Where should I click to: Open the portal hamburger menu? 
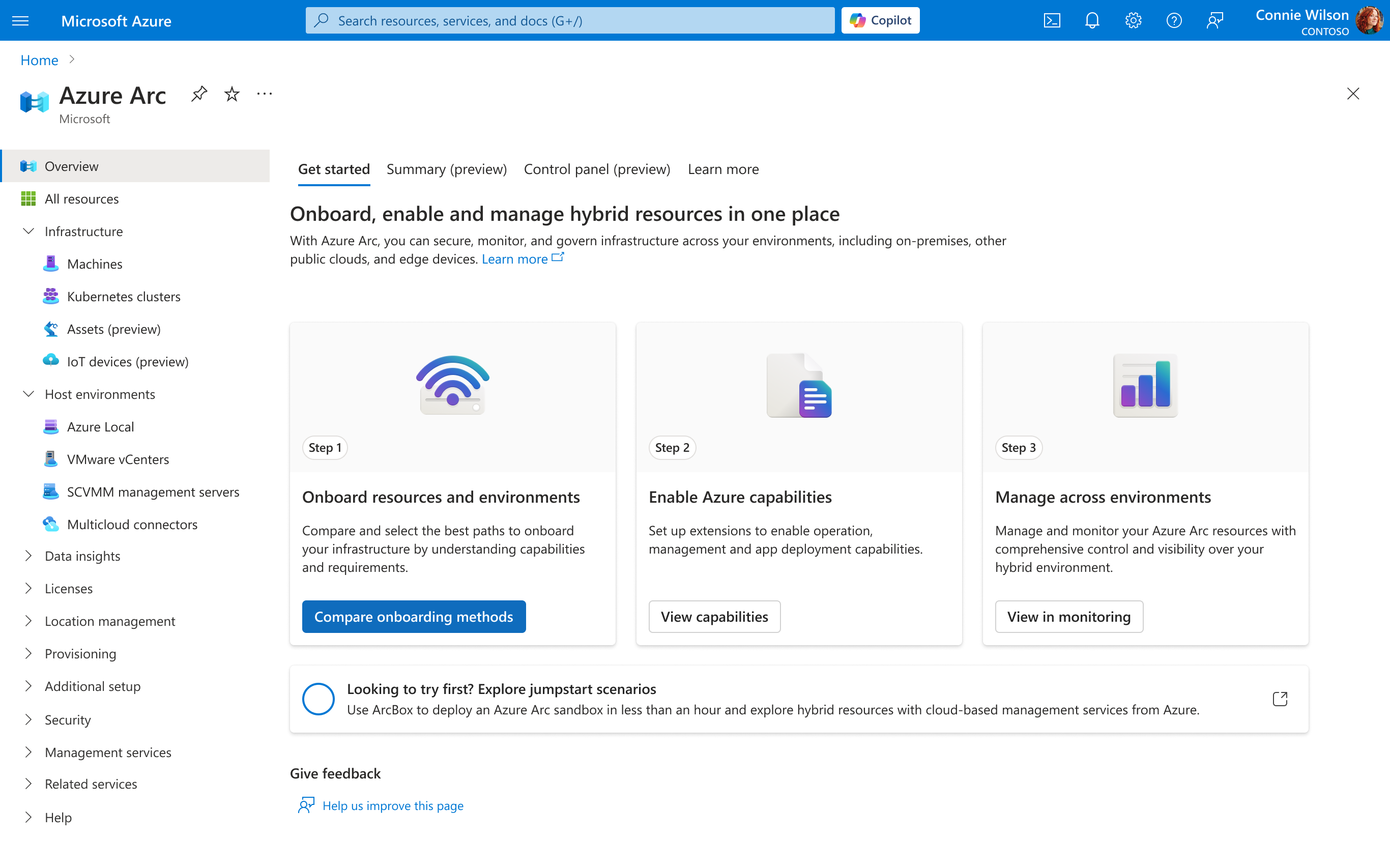pyautogui.click(x=21, y=20)
